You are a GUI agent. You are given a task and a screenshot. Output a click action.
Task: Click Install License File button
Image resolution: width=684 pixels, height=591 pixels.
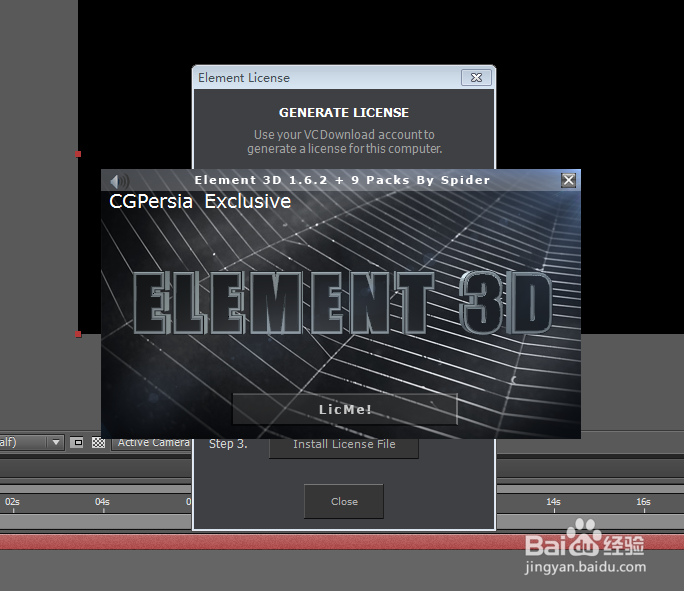(x=344, y=446)
